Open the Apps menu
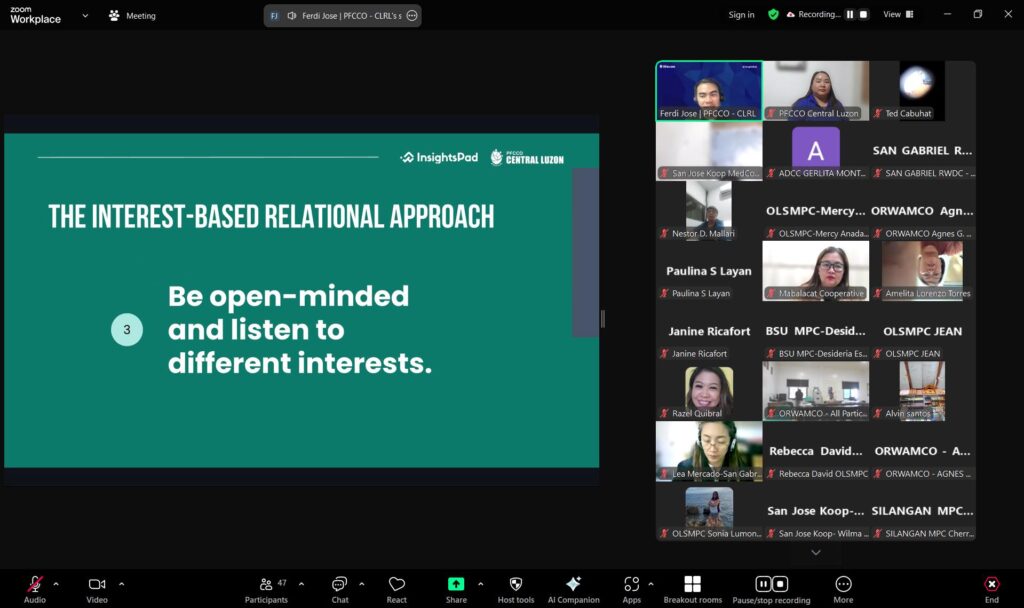Image resolution: width=1024 pixels, height=608 pixels. click(632, 589)
